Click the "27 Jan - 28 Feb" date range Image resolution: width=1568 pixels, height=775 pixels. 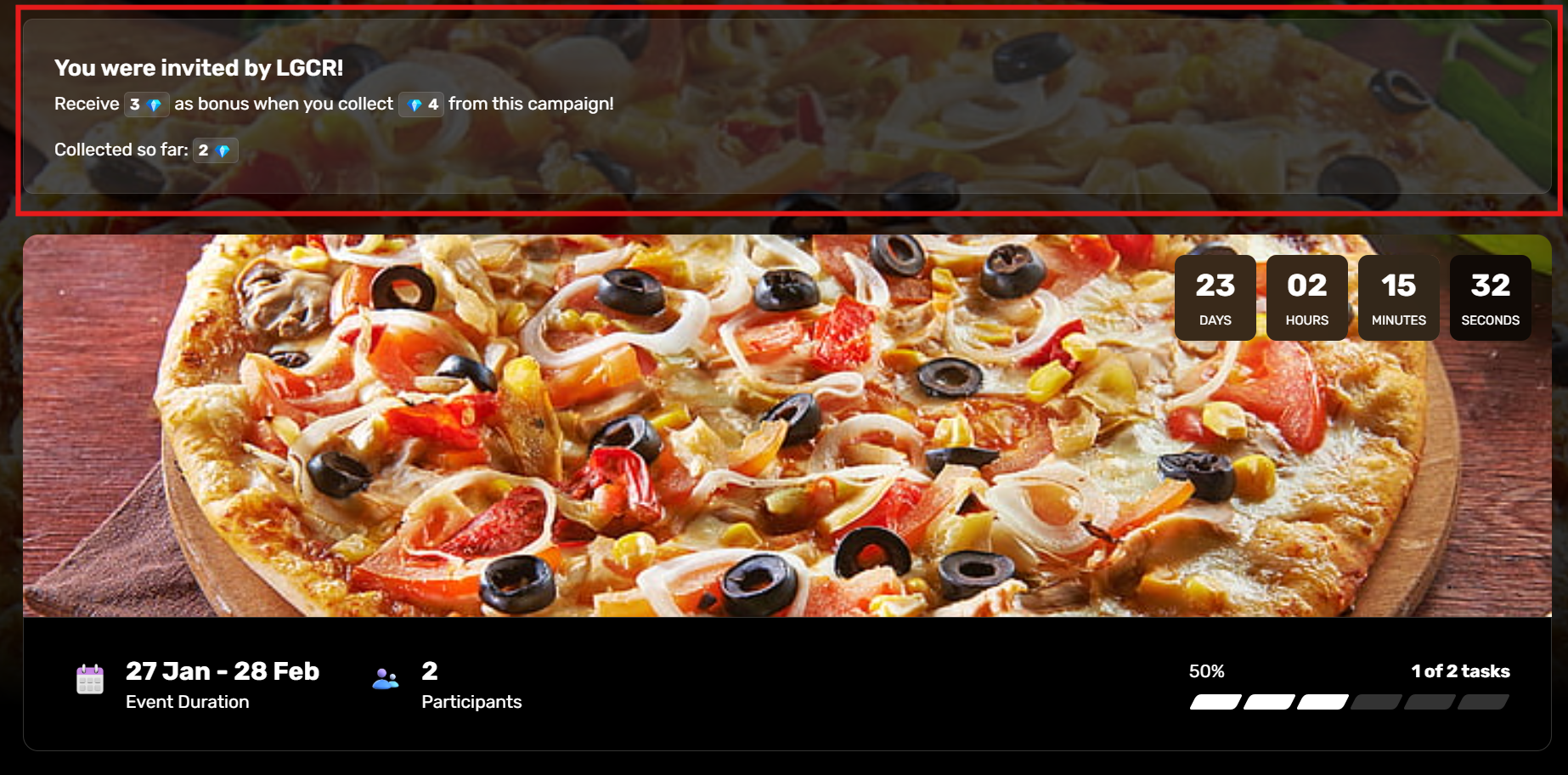[223, 671]
